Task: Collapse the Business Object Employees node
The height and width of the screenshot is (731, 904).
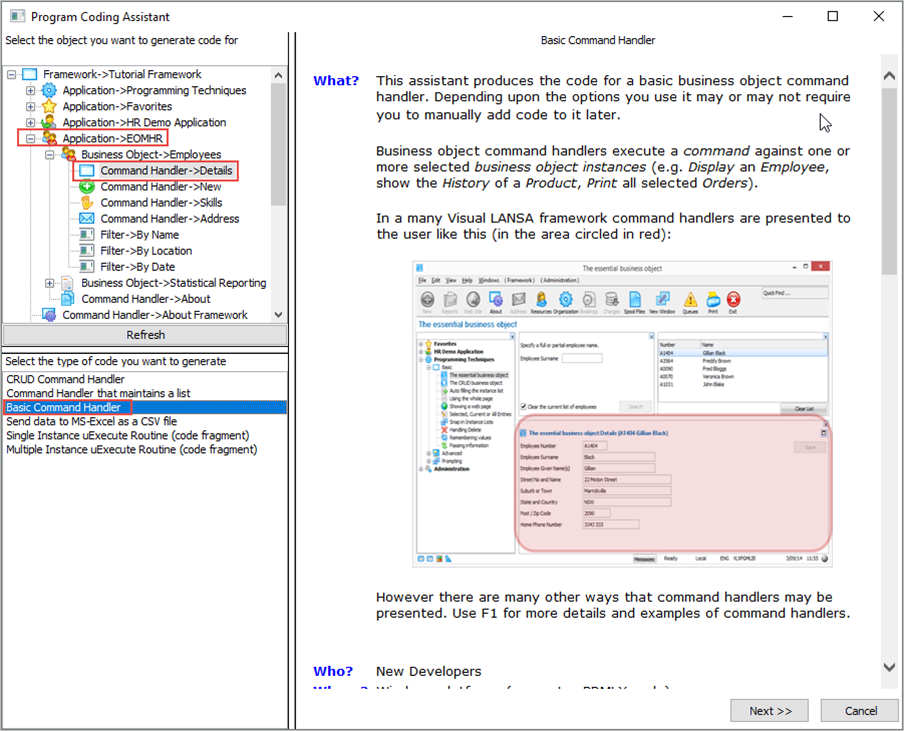Action: pyautogui.click(x=50, y=155)
